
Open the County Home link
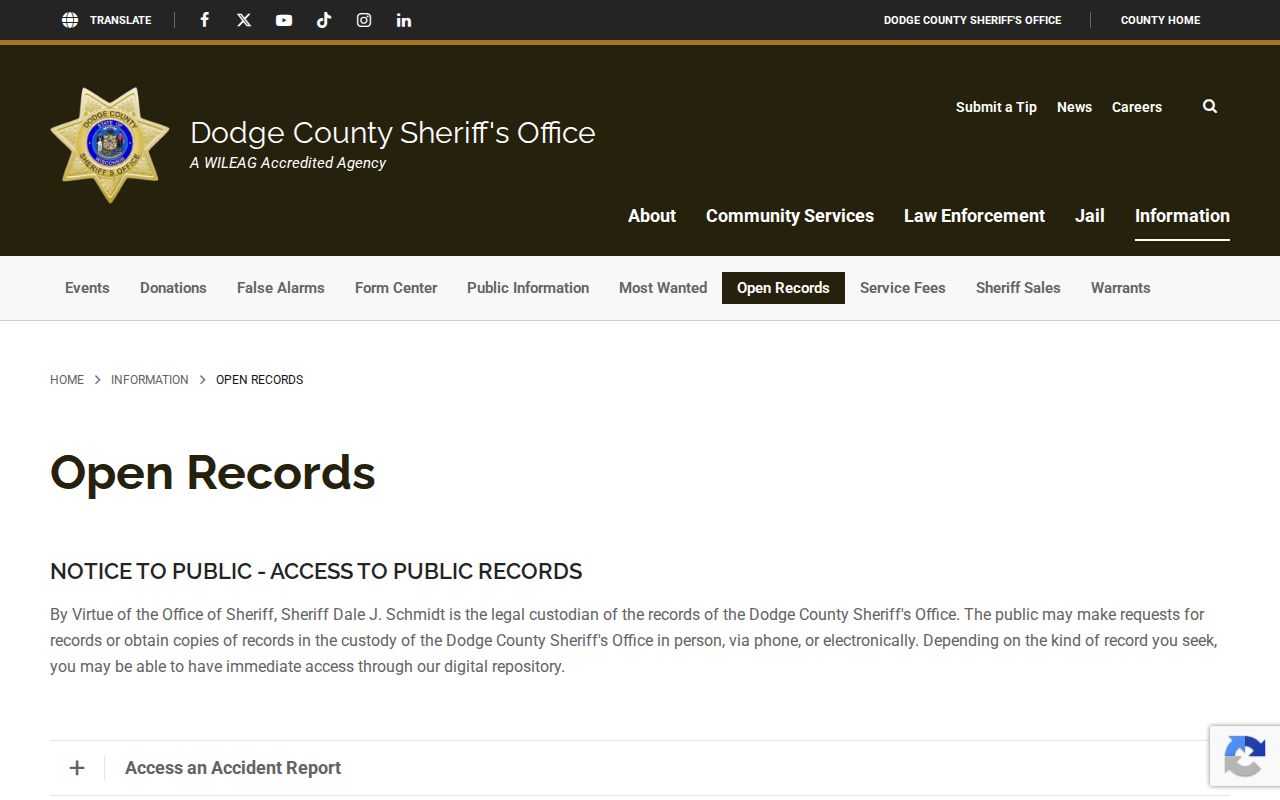(x=1160, y=20)
